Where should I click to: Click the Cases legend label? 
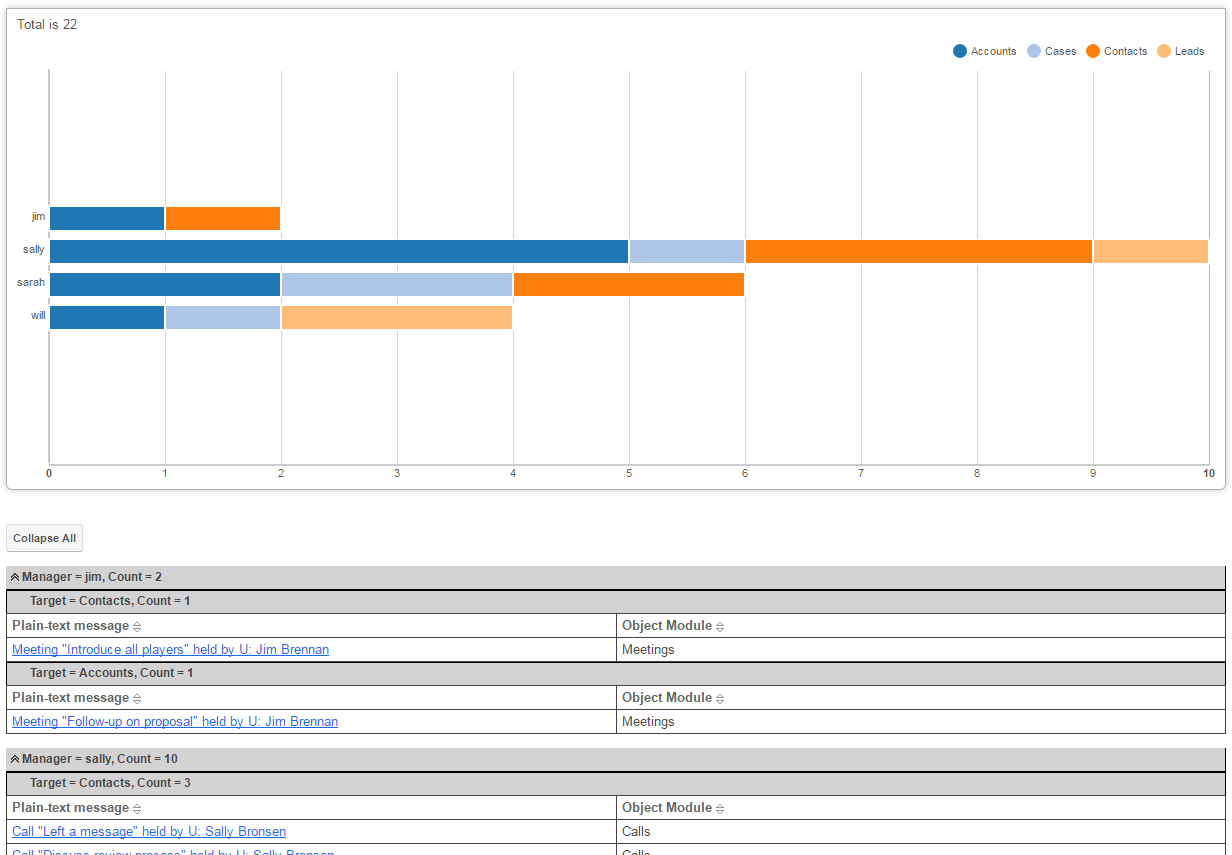(1060, 51)
